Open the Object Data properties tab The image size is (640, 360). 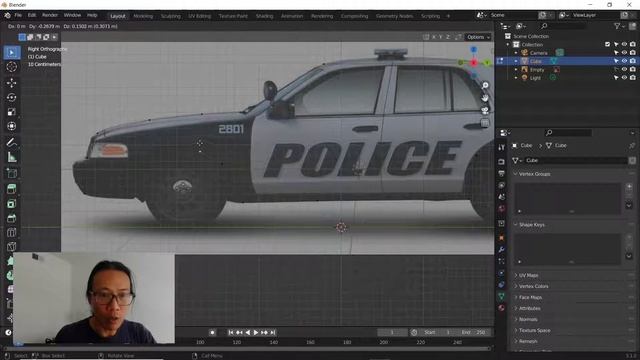pyautogui.click(x=502, y=296)
